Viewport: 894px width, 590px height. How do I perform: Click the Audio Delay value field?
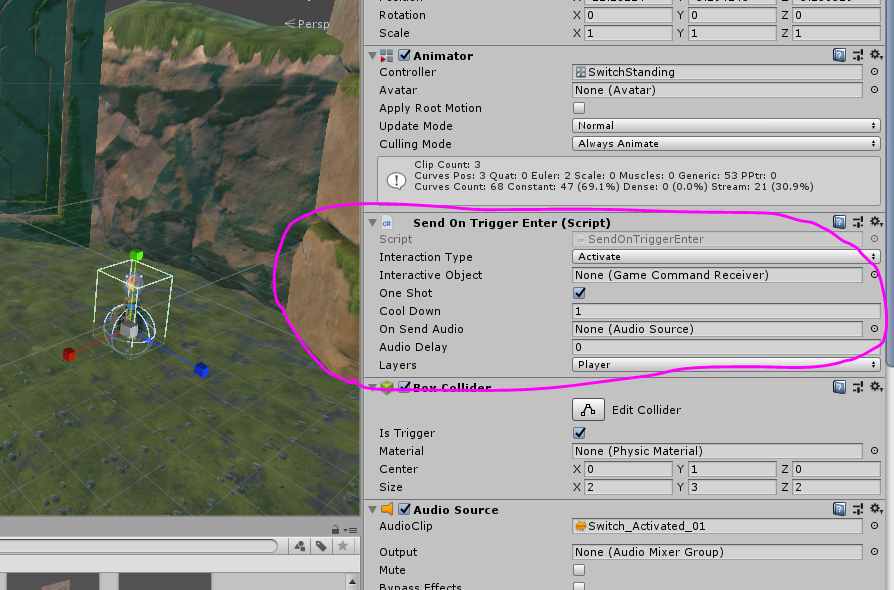[726, 347]
